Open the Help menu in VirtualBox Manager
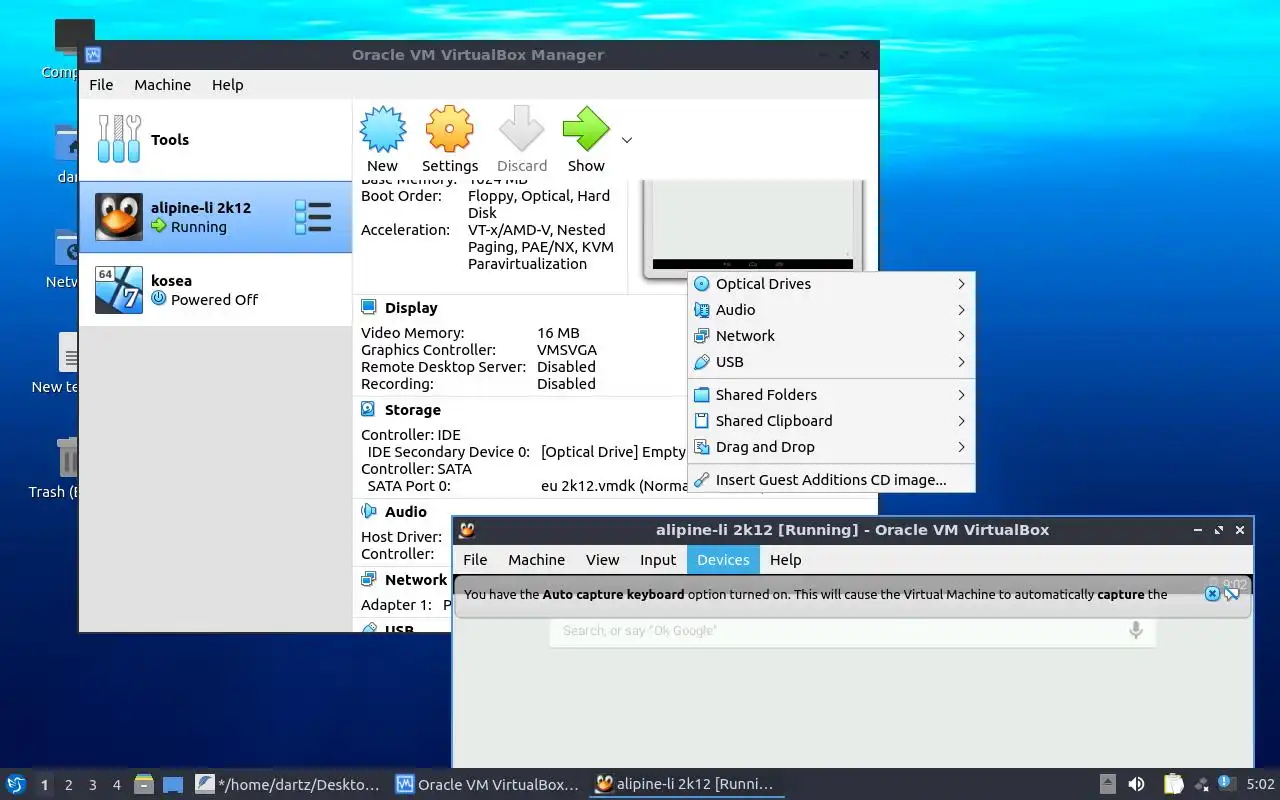Screen dimensions: 1280x800 227,85
